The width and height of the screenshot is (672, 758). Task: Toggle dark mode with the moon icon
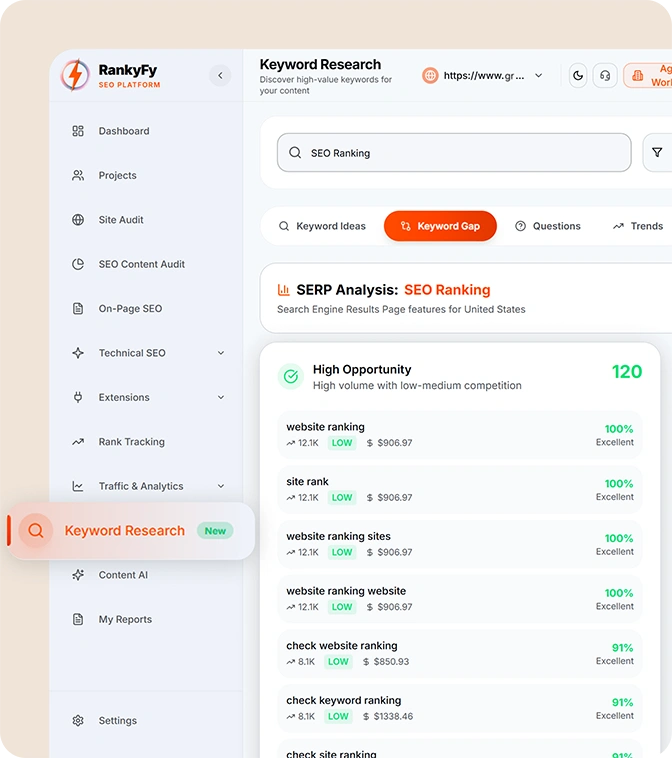coord(578,75)
